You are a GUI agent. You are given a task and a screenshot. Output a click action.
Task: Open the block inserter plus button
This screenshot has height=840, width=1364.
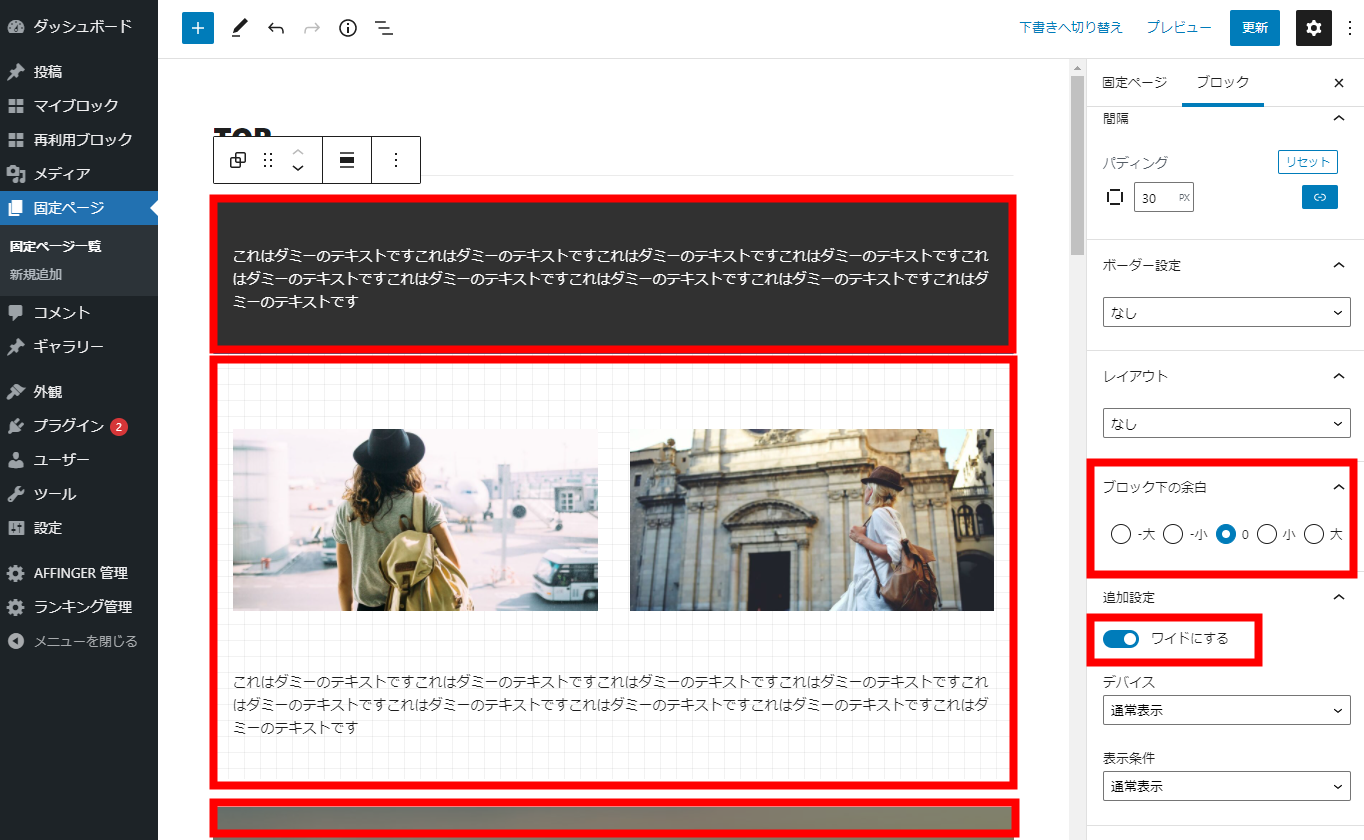tap(198, 28)
